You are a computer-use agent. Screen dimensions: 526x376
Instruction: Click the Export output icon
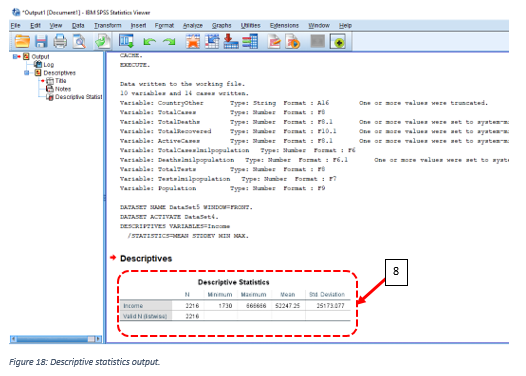click(x=103, y=42)
